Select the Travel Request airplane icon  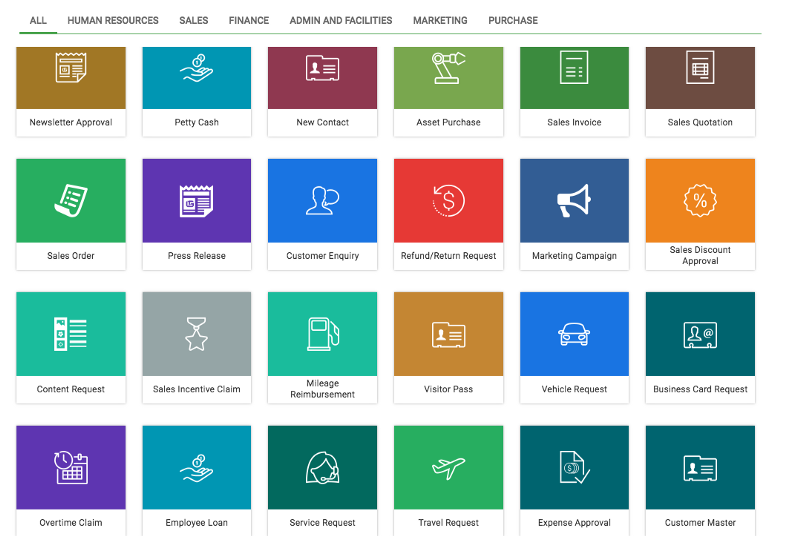coord(448,467)
